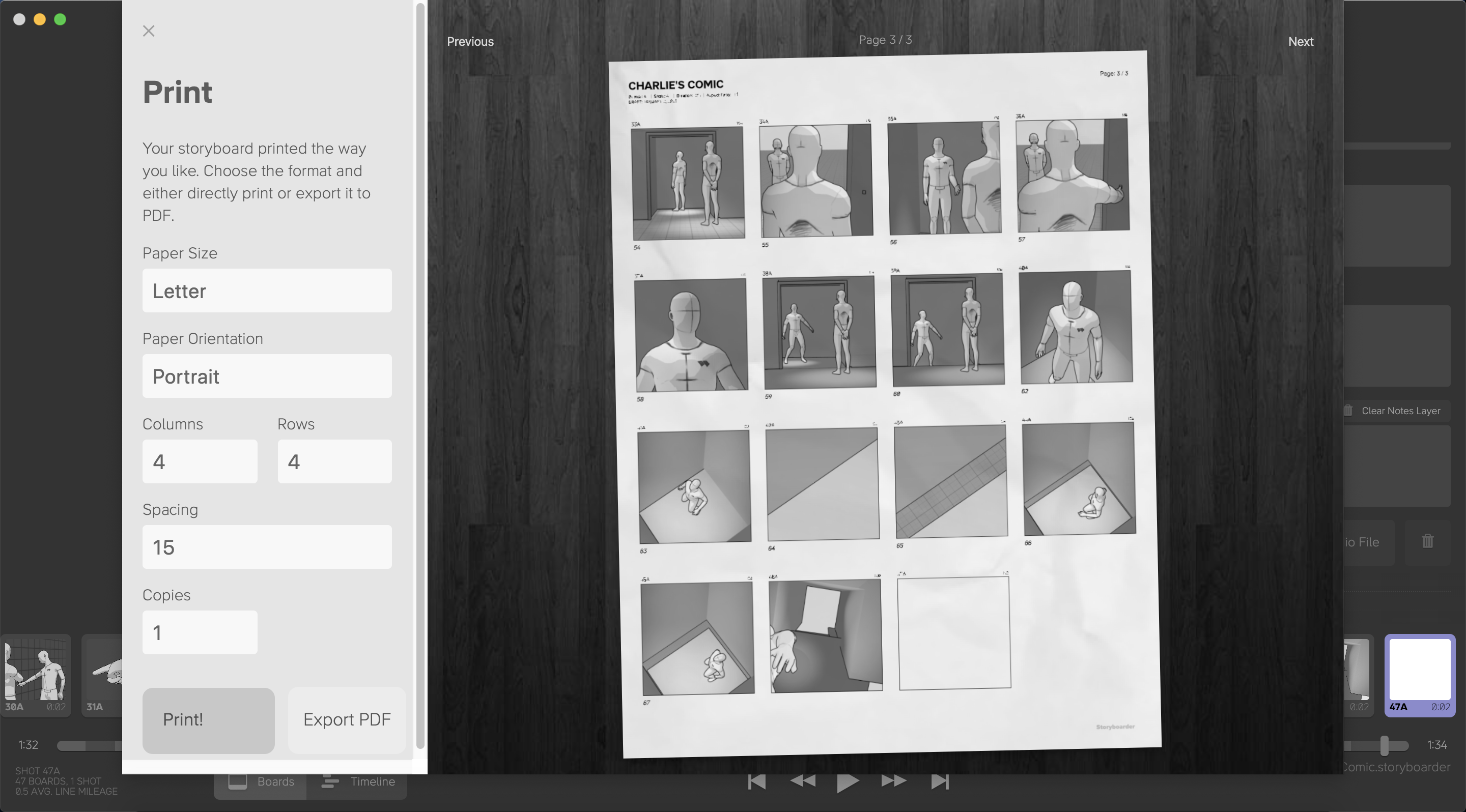The image size is (1466, 812).
Task: Start playback with the play icon
Action: [x=848, y=782]
